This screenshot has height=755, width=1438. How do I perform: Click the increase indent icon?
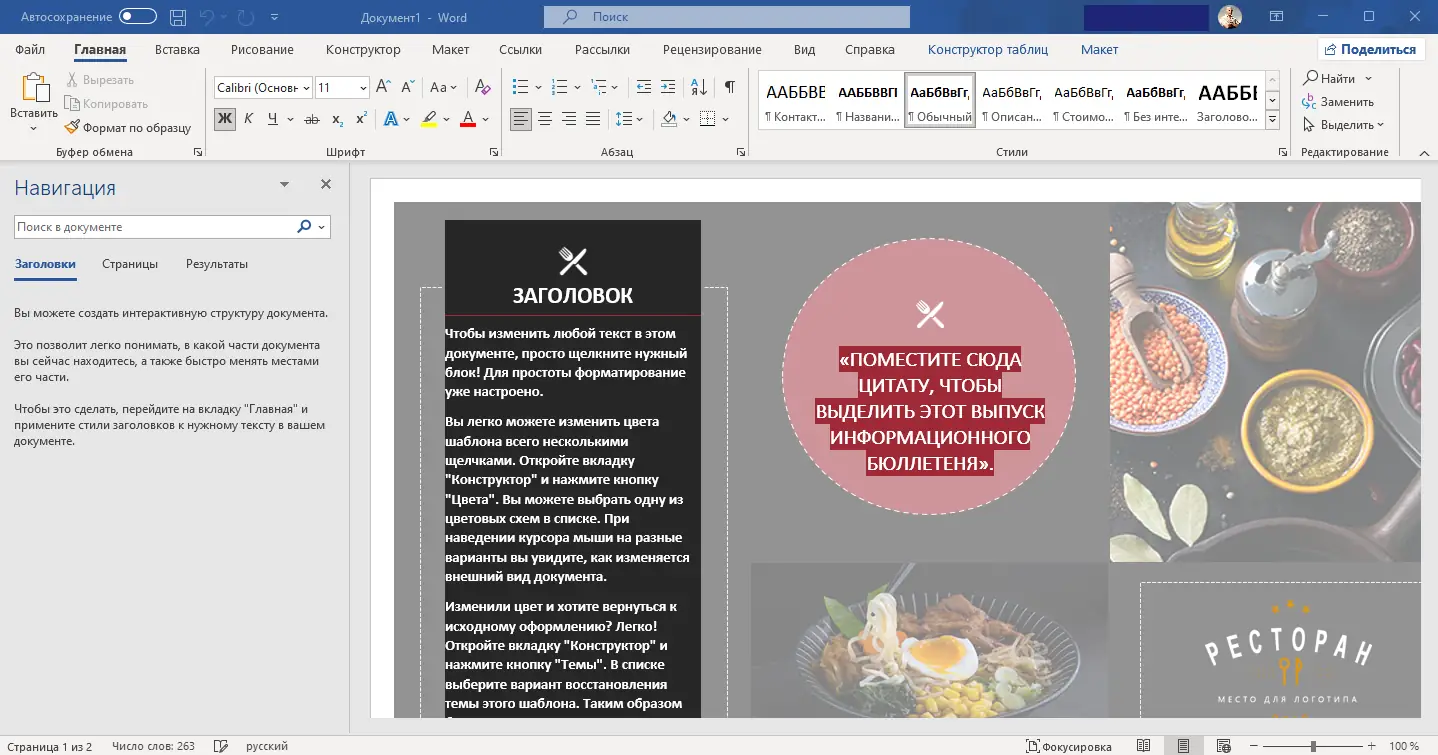668,87
